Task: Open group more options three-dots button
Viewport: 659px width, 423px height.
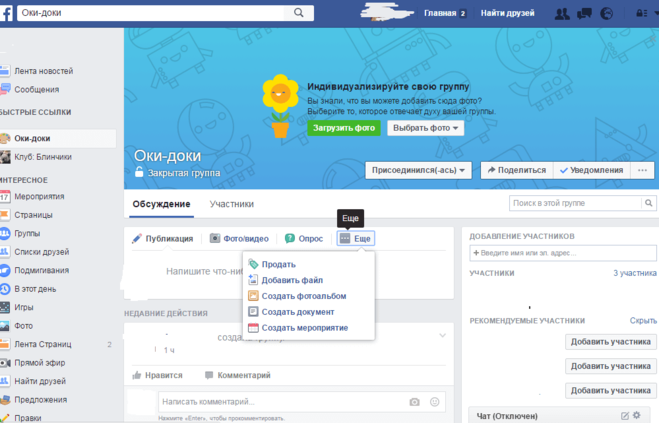Action: click(642, 170)
